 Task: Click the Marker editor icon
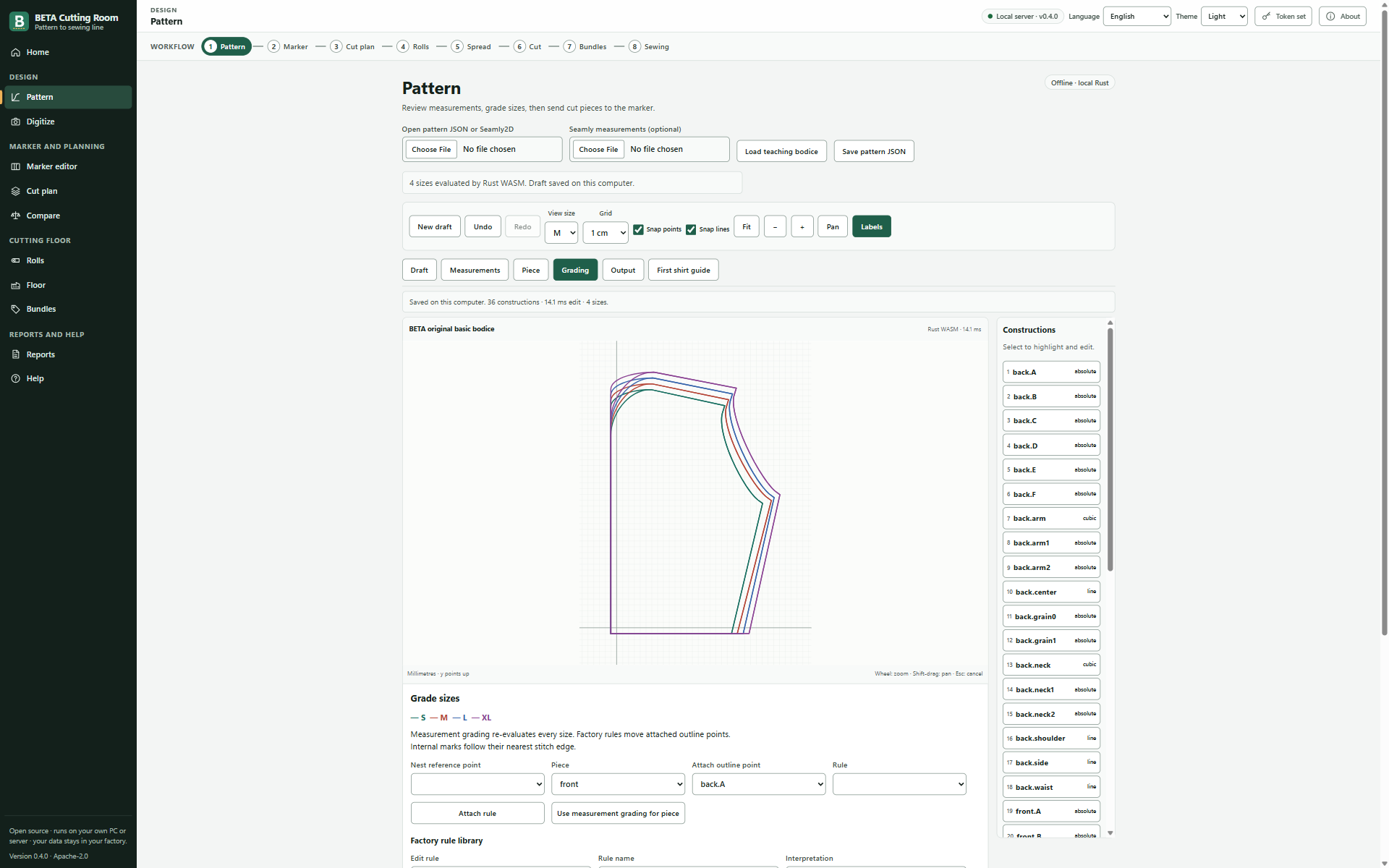(x=16, y=166)
